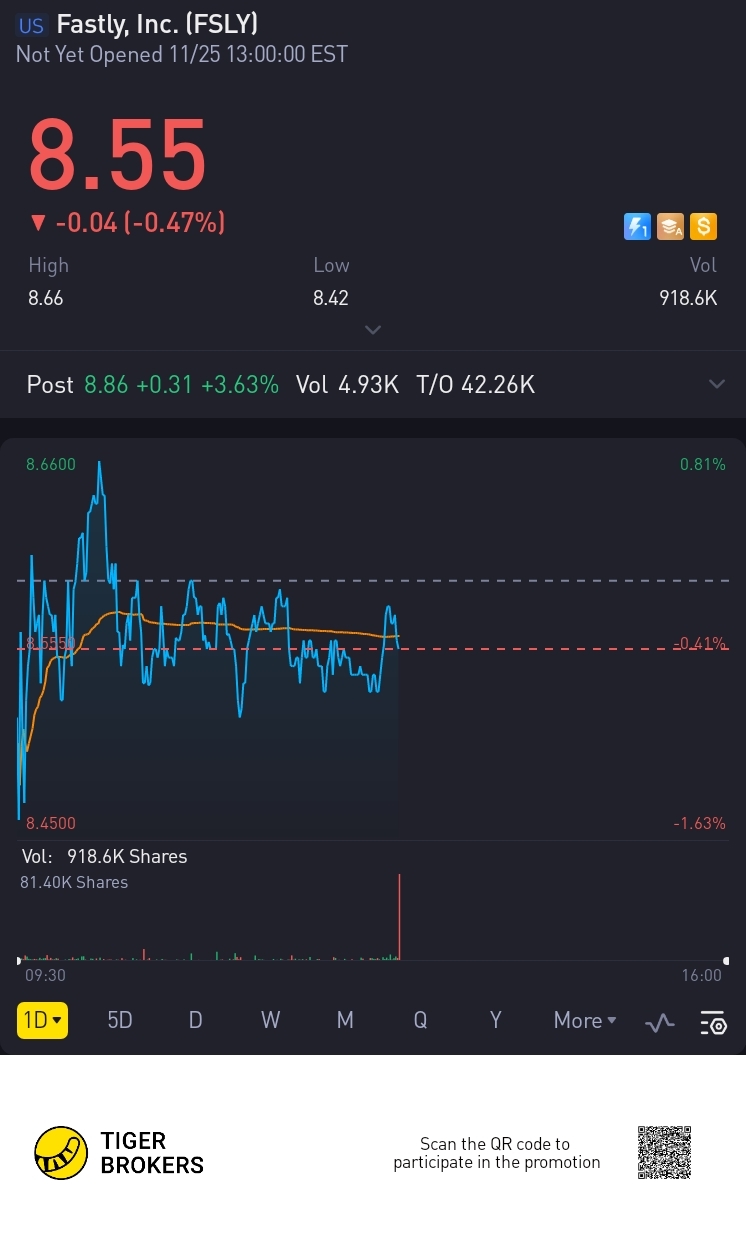Select the D daily chart tab
The image size is (746, 1251).
pyautogui.click(x=195, y=1020)
